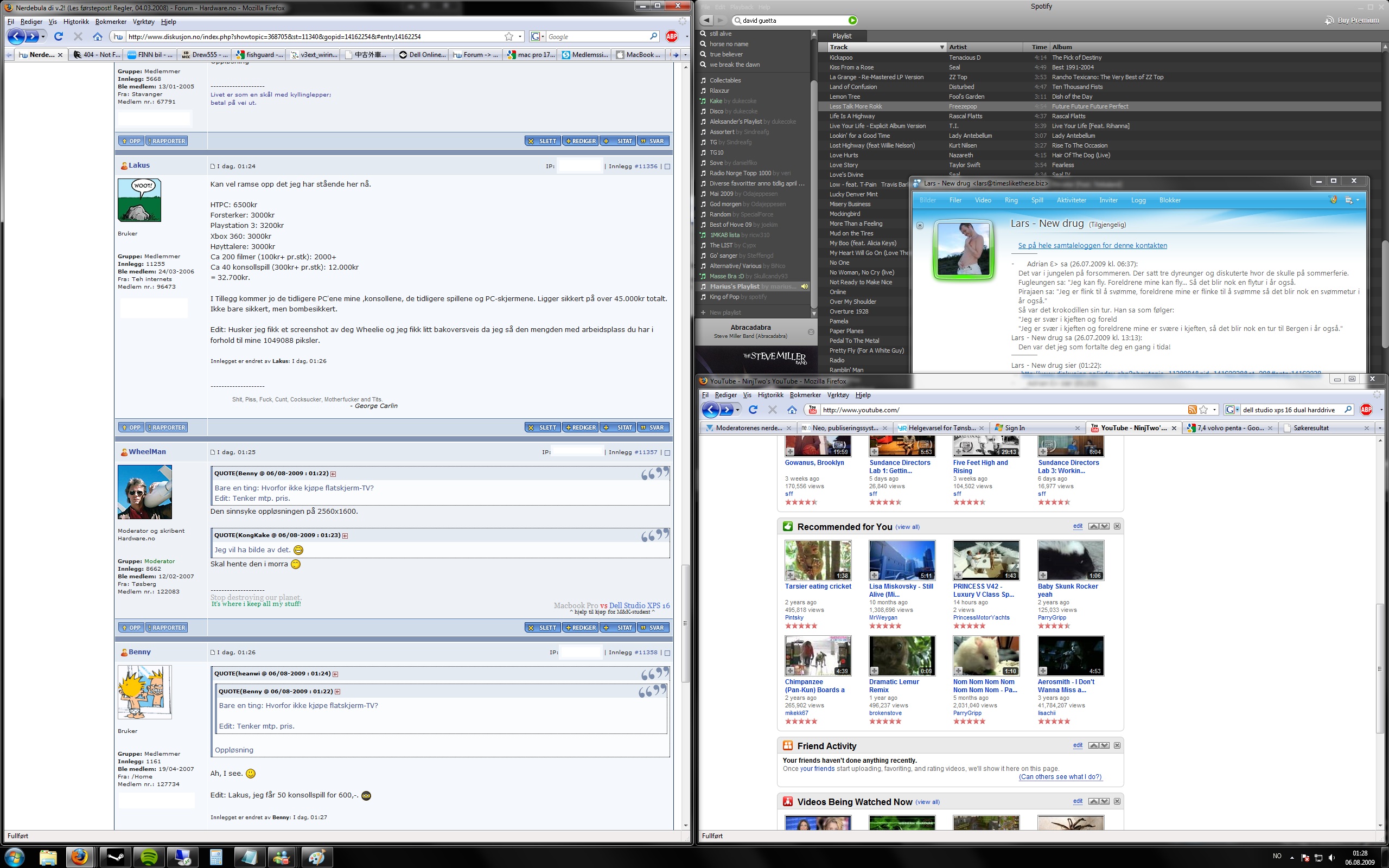This screenshot has width=1389, height=868.
Task: Open the Dell Studio XPS 16 signature link
Action: point(639,605)
